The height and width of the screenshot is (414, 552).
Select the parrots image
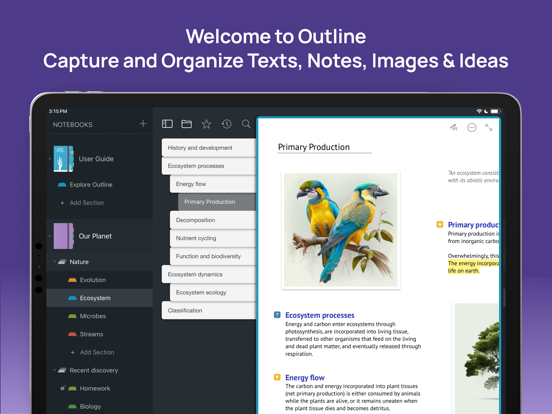click(341, 230)
